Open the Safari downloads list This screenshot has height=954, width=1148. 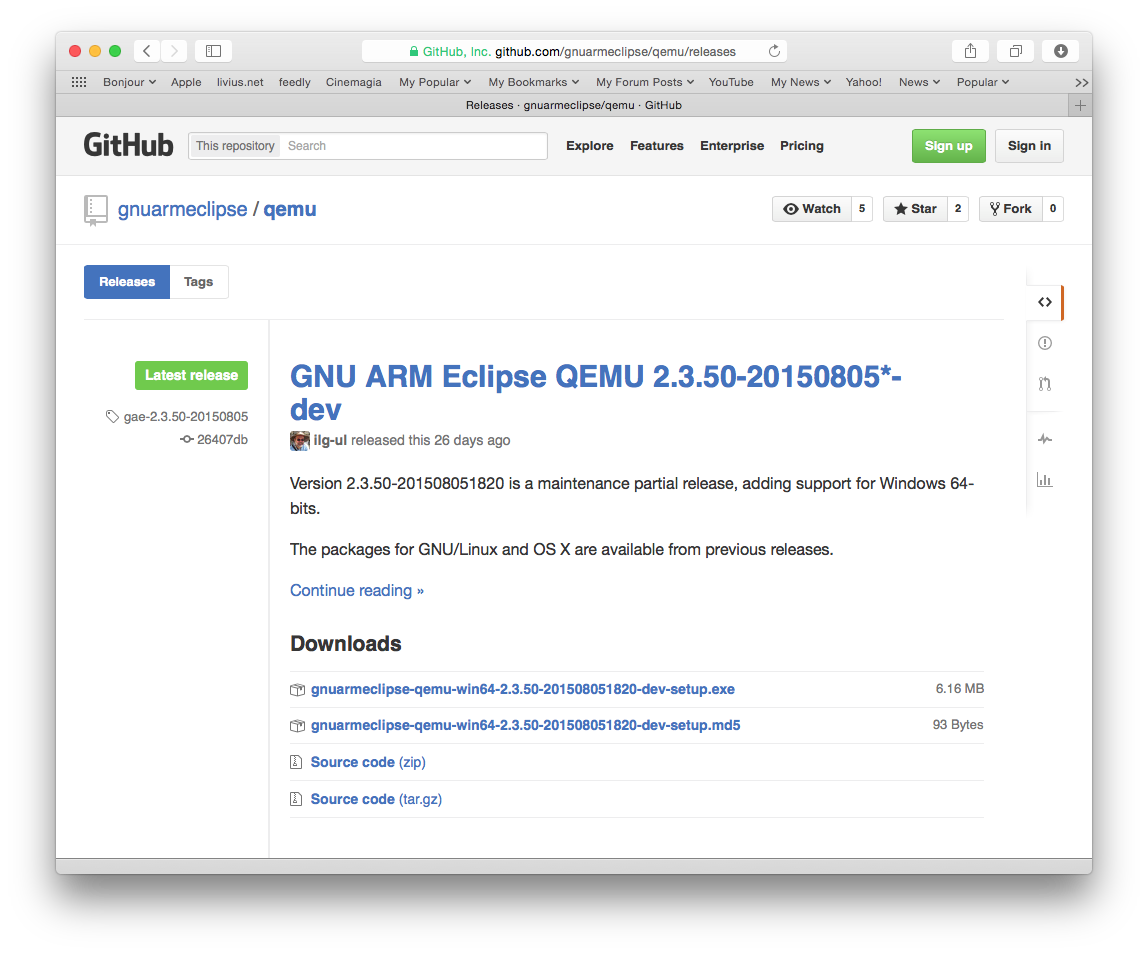coord(1061,51)
